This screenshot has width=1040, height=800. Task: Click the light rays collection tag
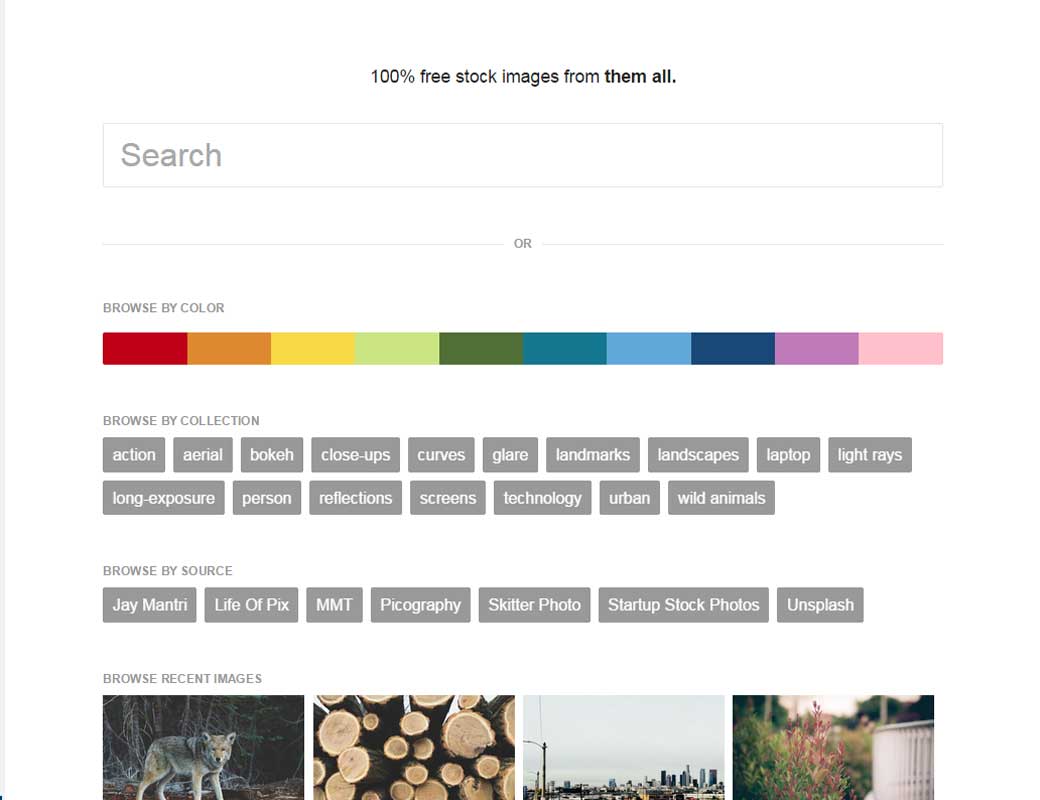click(869, 455)
